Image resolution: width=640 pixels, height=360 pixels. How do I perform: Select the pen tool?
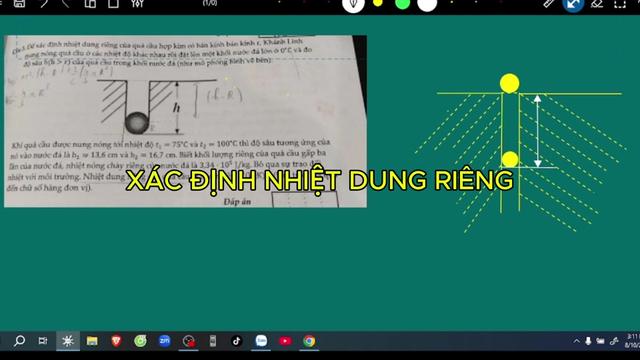353,5
